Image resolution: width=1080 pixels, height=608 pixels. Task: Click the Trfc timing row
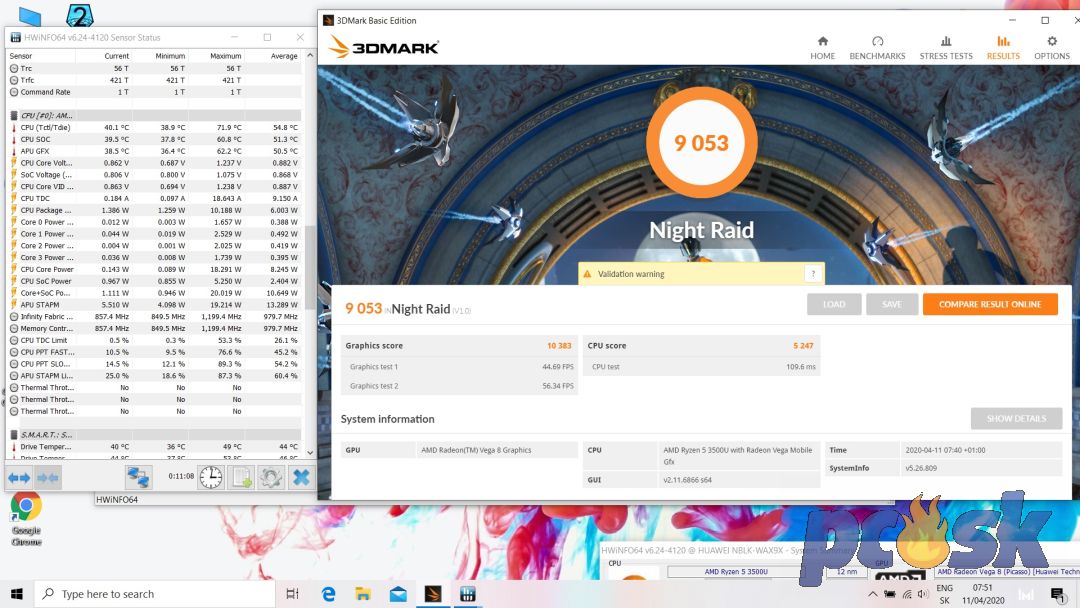[154, 80]
